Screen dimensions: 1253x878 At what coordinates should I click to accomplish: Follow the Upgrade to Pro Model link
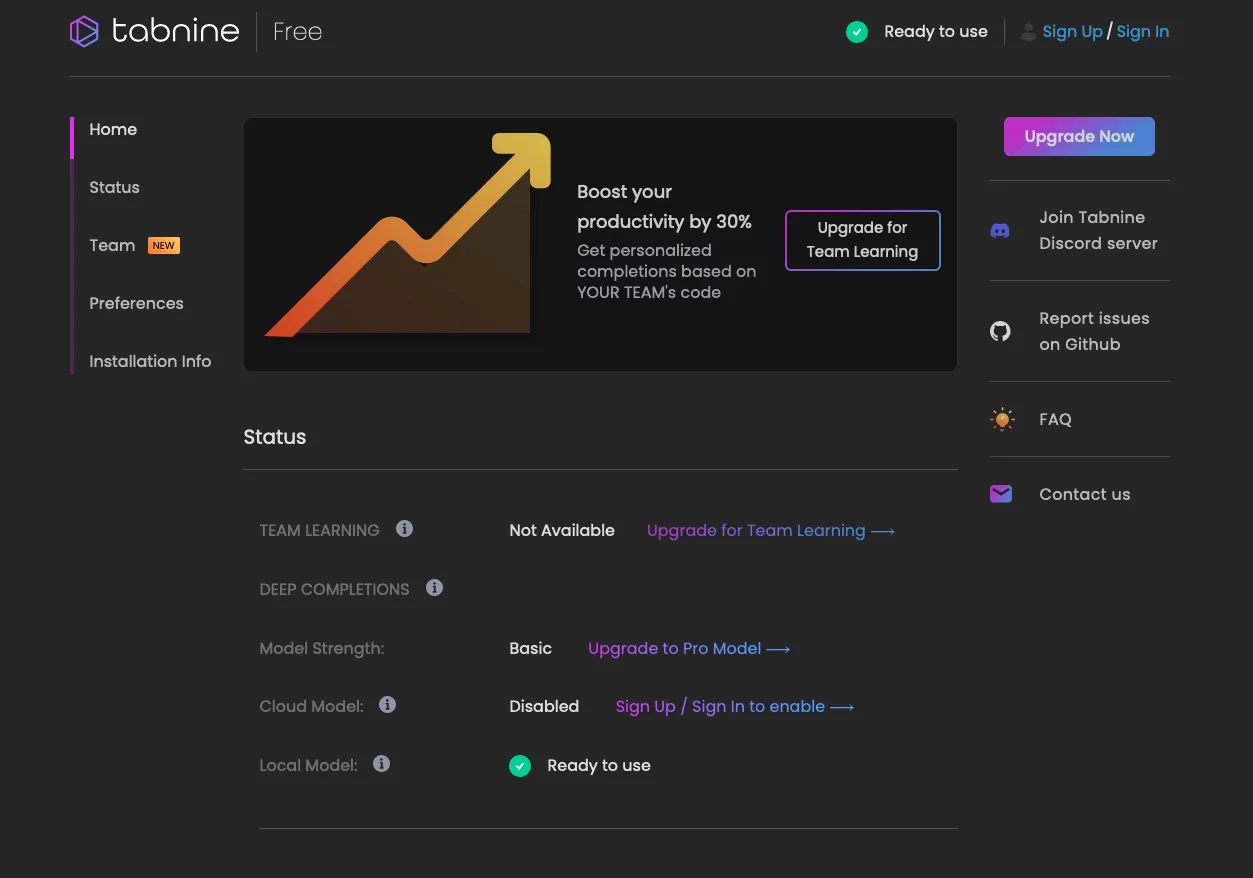(689, 648)
